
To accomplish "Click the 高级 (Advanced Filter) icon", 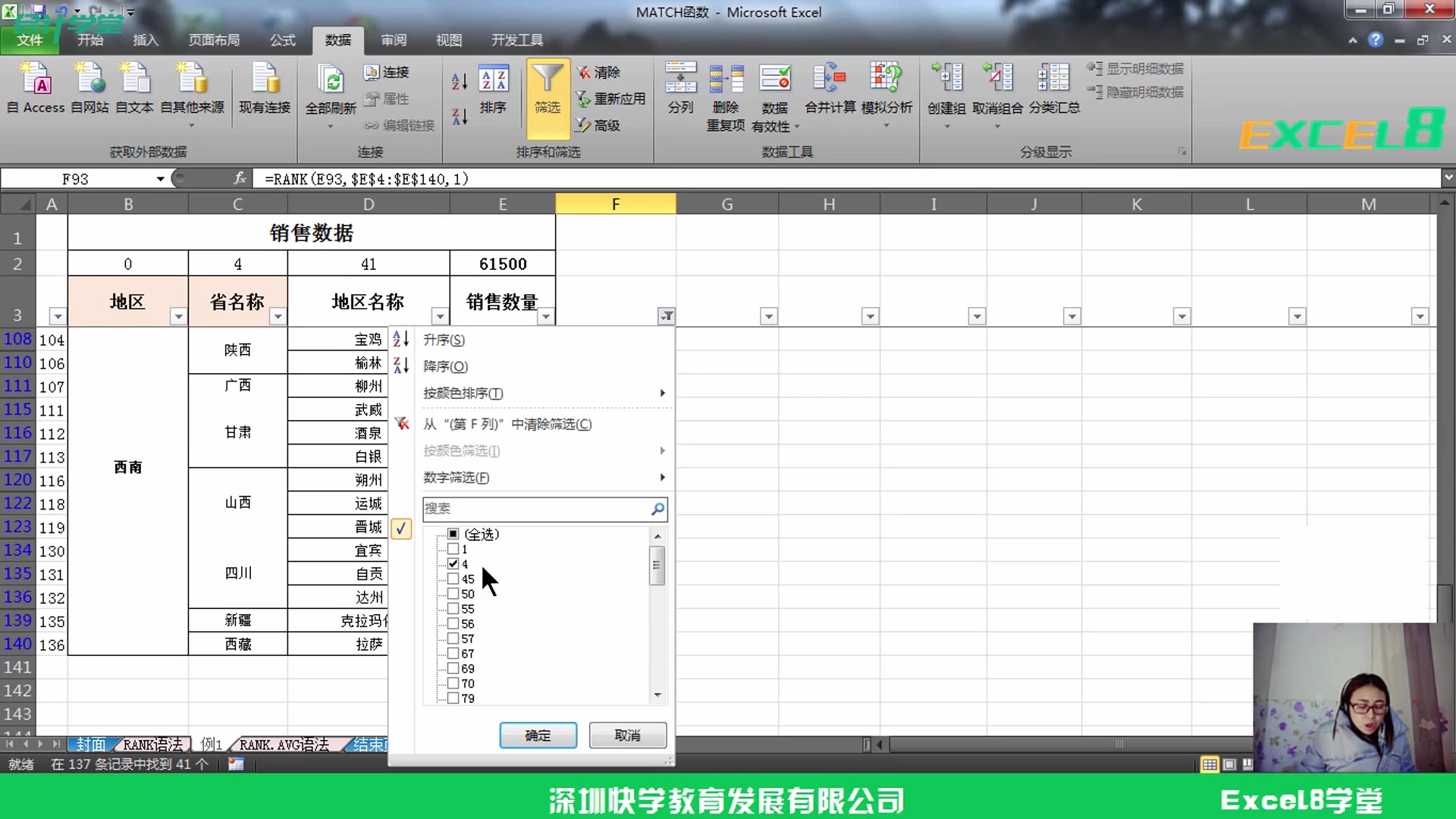I will point(599,125).
